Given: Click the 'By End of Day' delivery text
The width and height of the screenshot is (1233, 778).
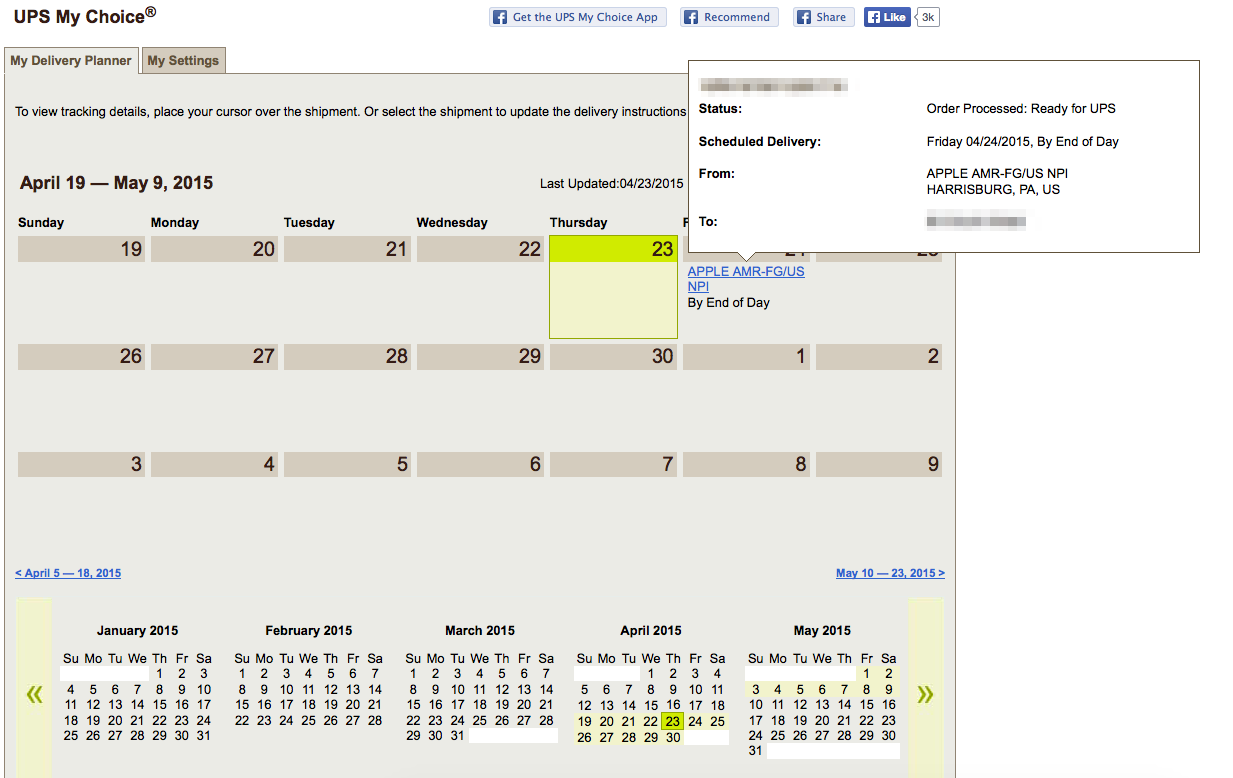Looking at the screenshot, I should [729, 302].
